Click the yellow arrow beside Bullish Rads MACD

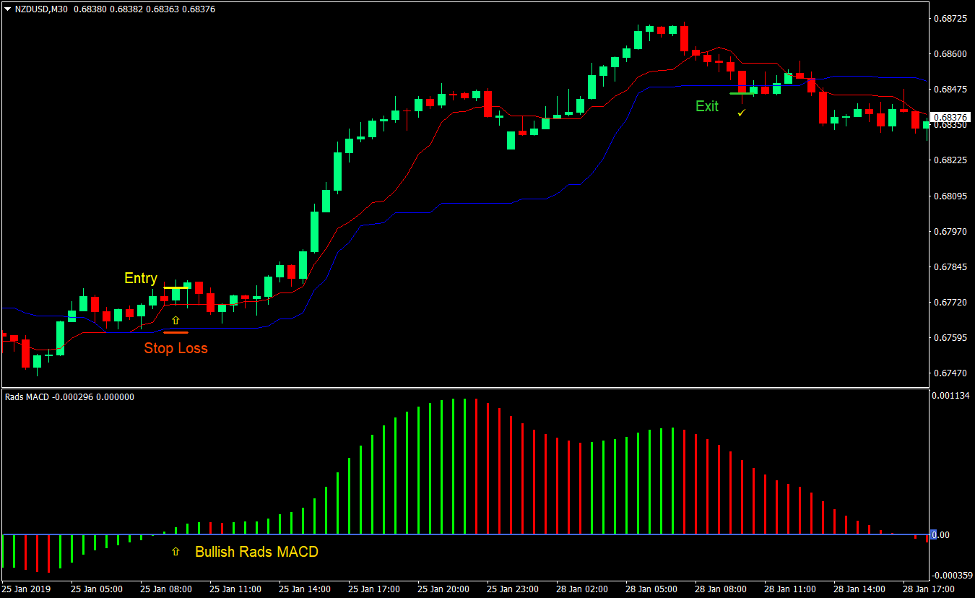tap(176, 551)
